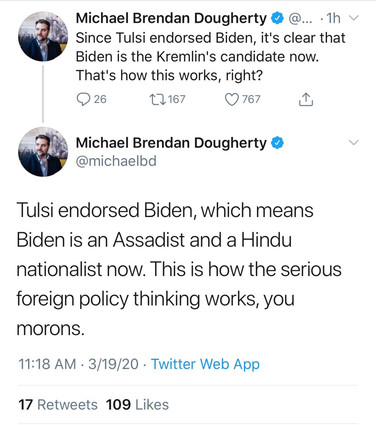The image size is (376, 425).
Task: Open the share icon on first tweet
Action: 305,99
